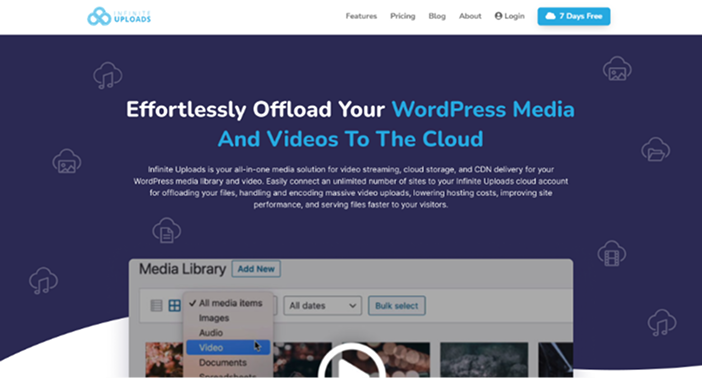The height and width of the screenshot is (378, 702).
Task: Click the document cloud icon
Action: pos(167,230)
